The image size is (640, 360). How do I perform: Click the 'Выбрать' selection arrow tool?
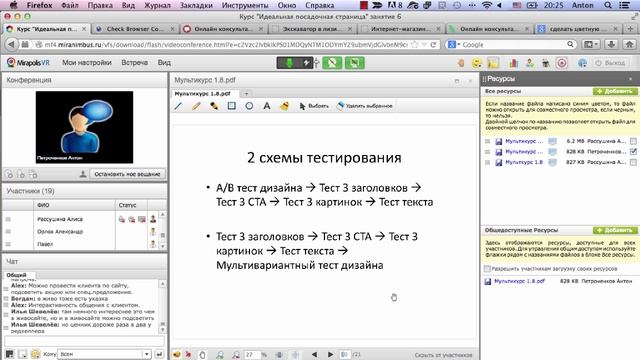314,106
